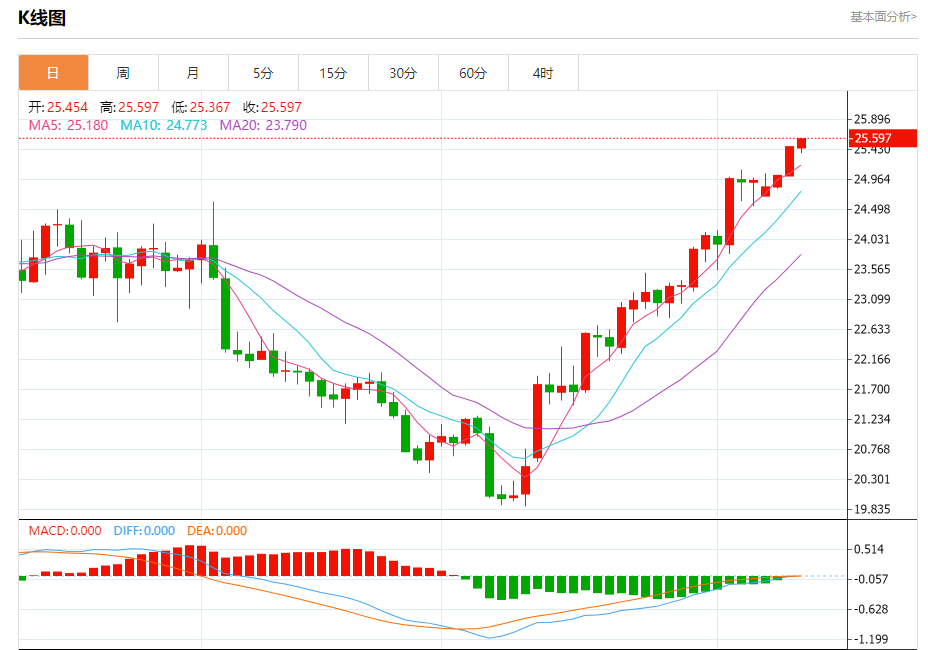Click the DEA:0.000 indicator label
This screenshot has height=650, width=928.
pos(217,530)
